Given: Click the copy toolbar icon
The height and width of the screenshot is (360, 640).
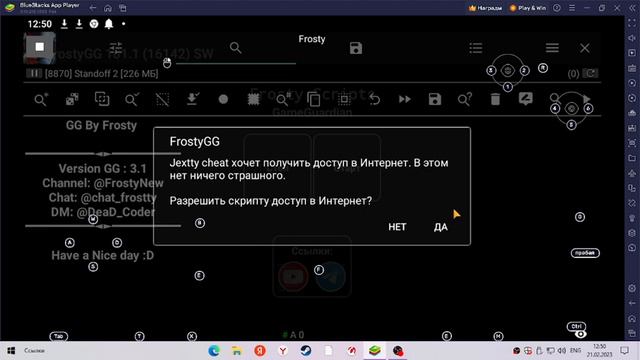Looking at the screenshot, I should pyautogui.click(x=313, y=99).
